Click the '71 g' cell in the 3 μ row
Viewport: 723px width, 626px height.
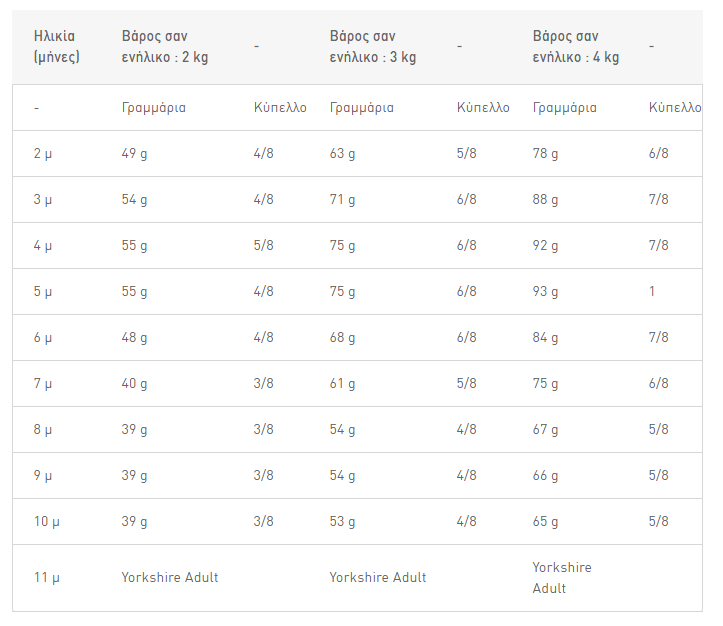click(x=342, y=199)
